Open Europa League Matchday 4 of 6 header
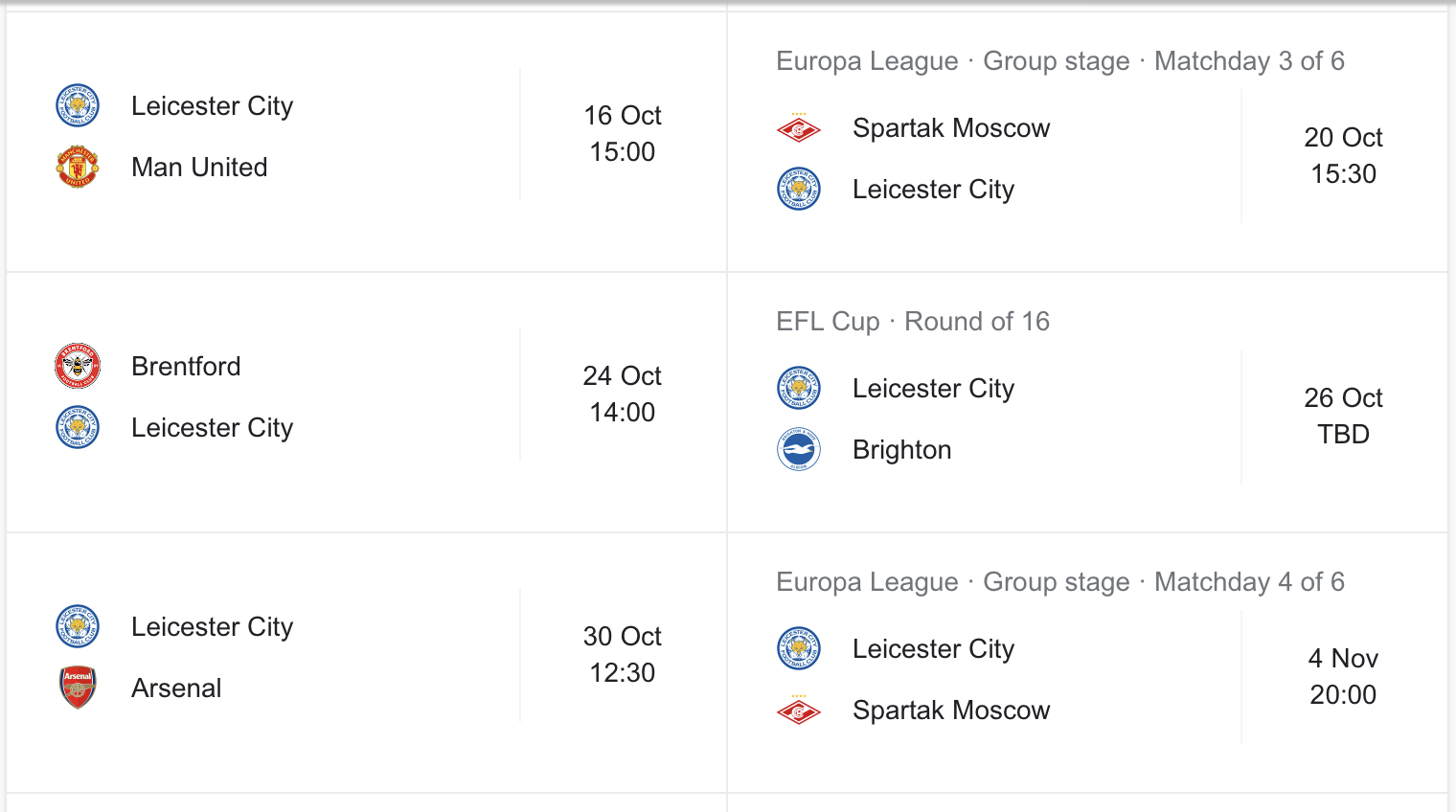Viewport: 1456px width, 812px height. [1060, 582]
